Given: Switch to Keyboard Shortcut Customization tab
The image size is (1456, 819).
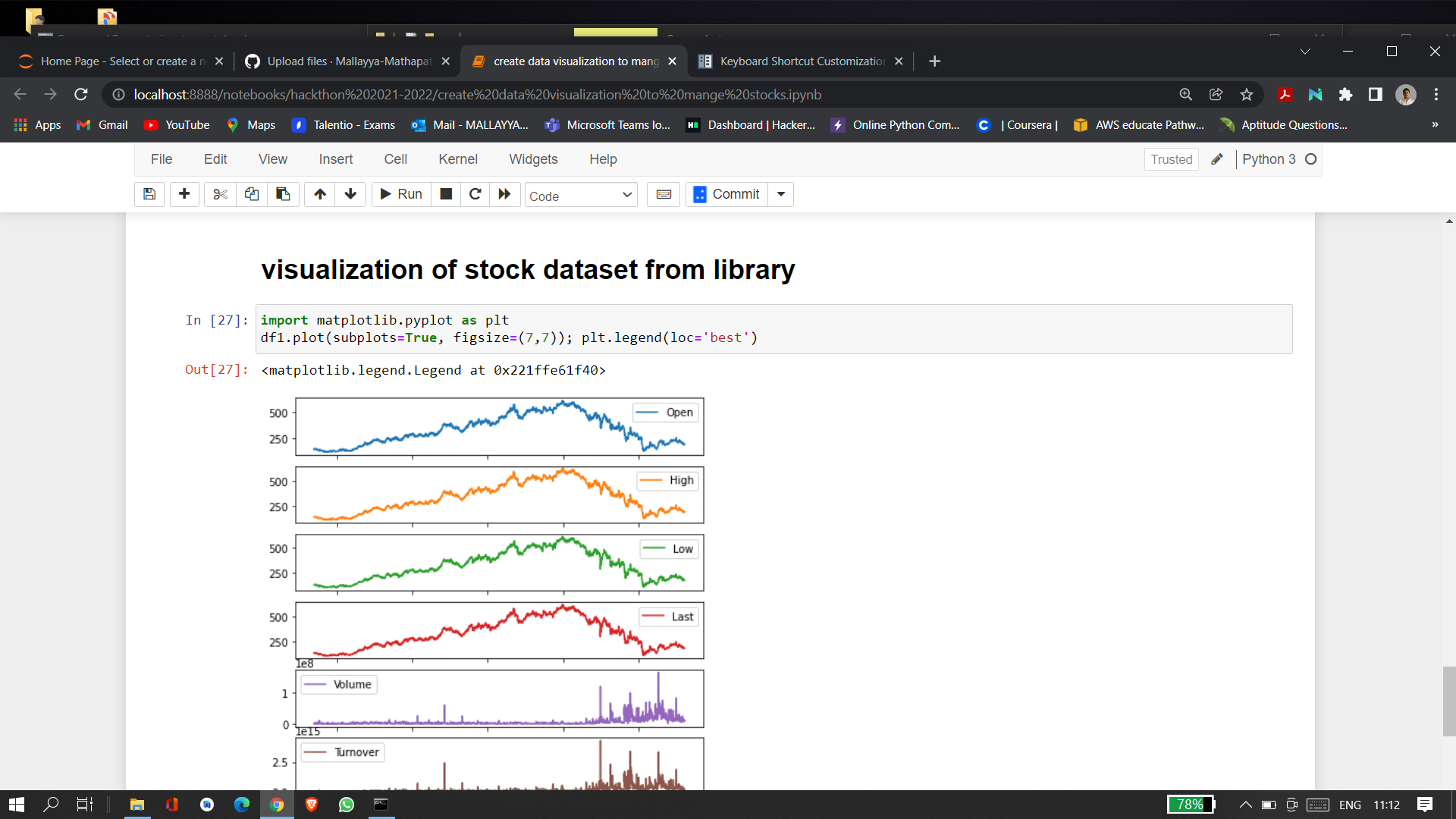Looking at the screenshot, I should coord(801,61).
